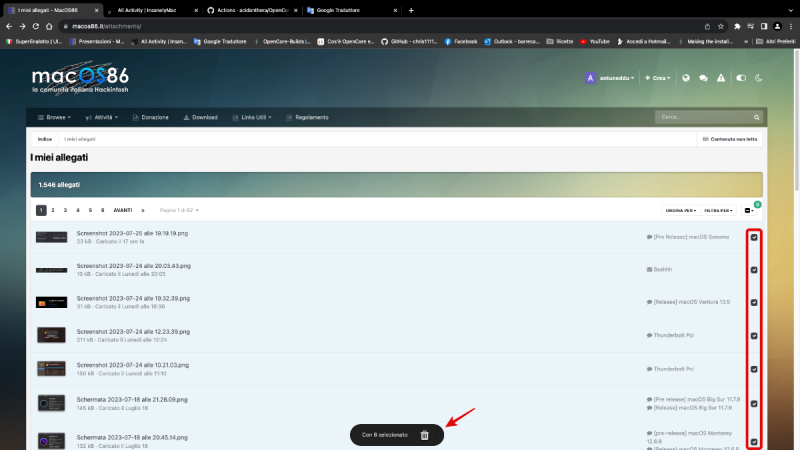
Task: Open a new browser tab
Action: [411, 10]
